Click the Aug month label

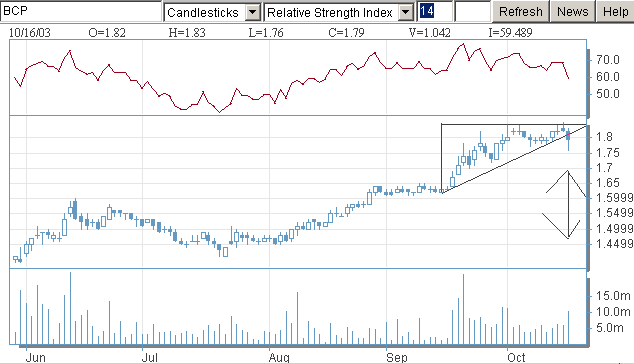[279, 358]
